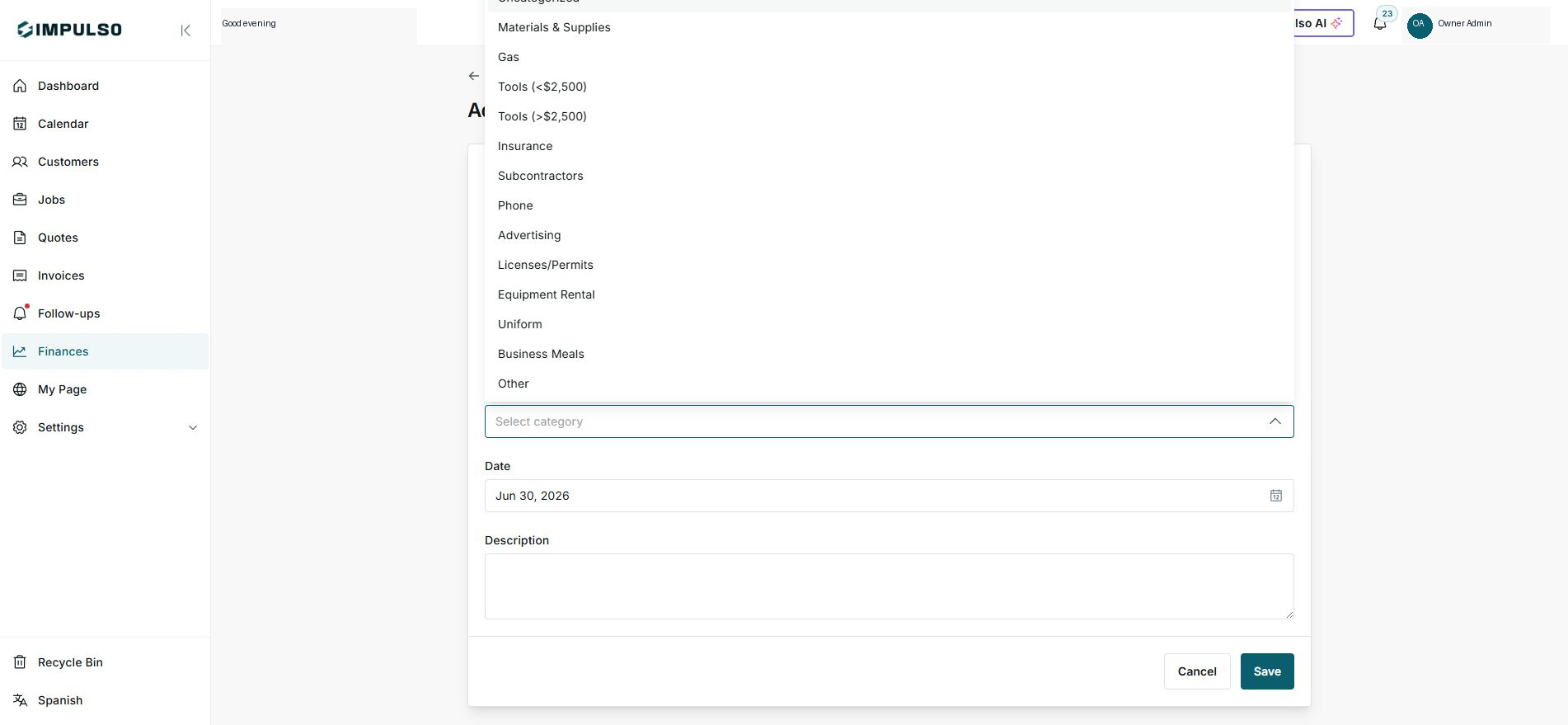Open Calendar from the sidebar

[x=105, y=124]
